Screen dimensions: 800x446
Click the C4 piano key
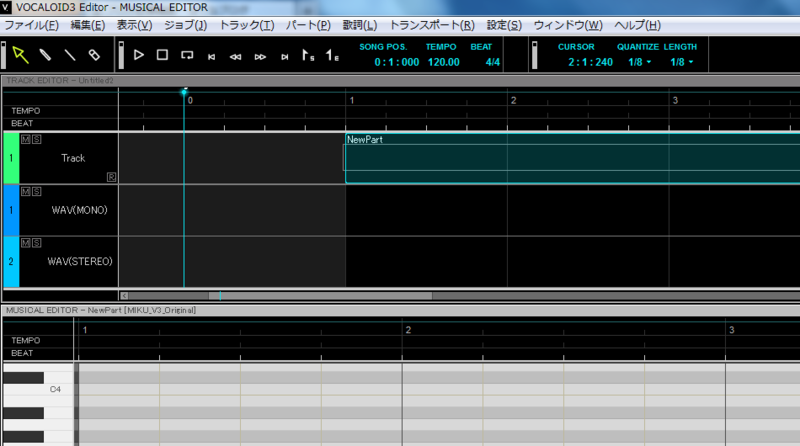(38, 389)
